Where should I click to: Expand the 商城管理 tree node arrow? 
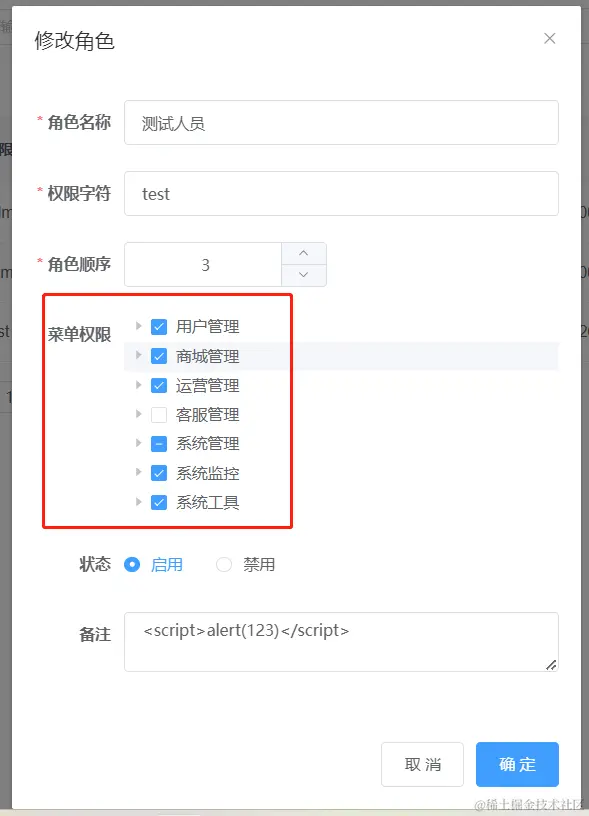click(138, 355)
